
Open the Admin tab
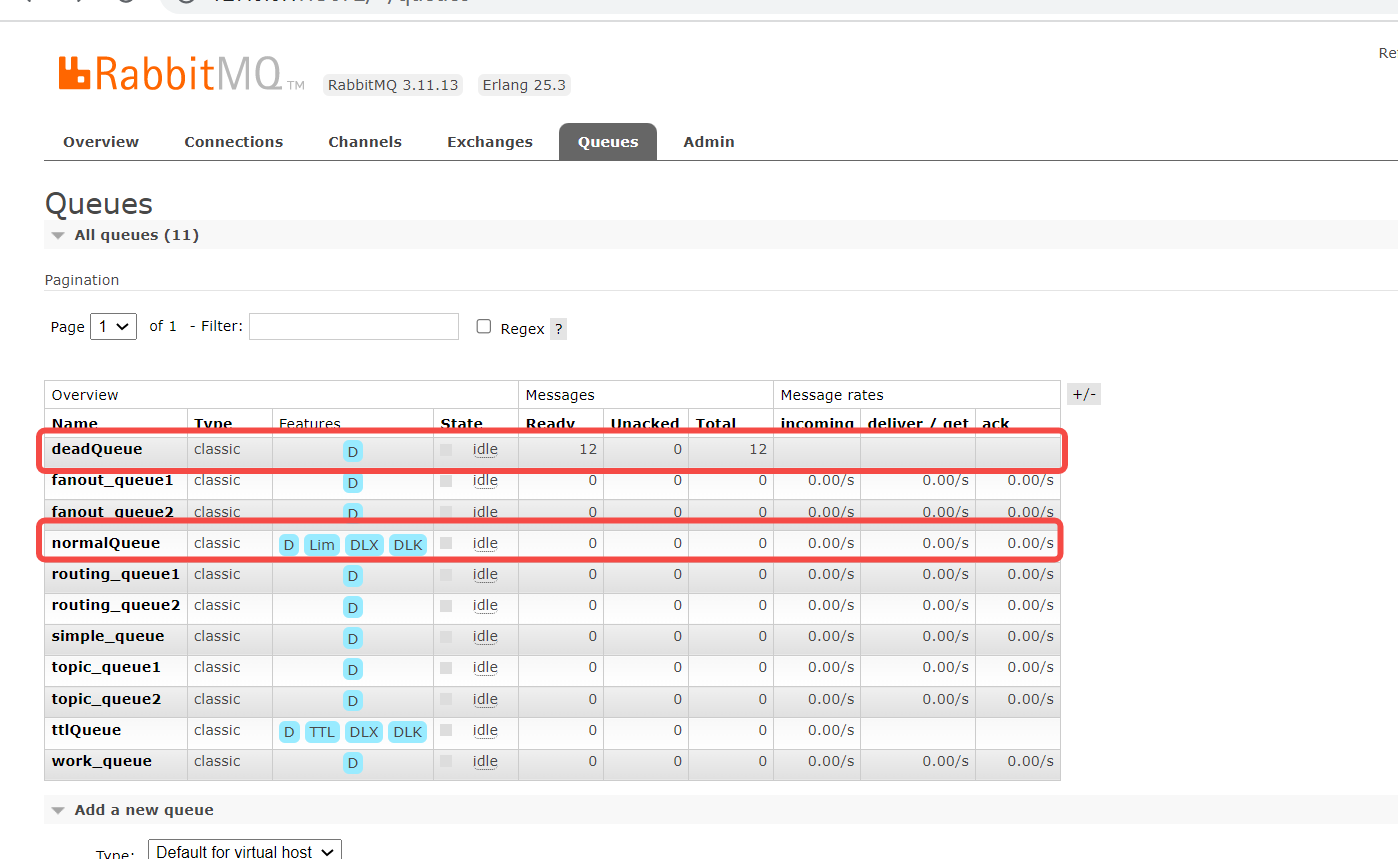click(709, 142)
